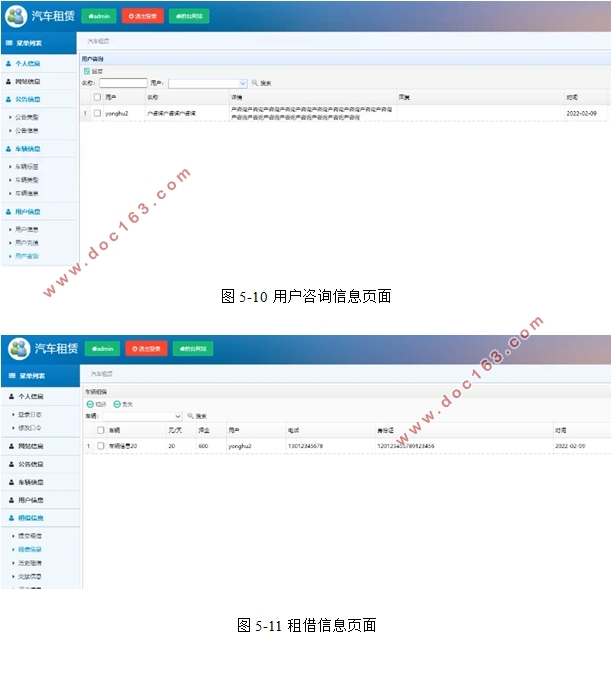This screenshot has height=686, width=611.
Task: Toggle header select-all checkbox in 车辆租借 table
Action: (x=101, y=430)
